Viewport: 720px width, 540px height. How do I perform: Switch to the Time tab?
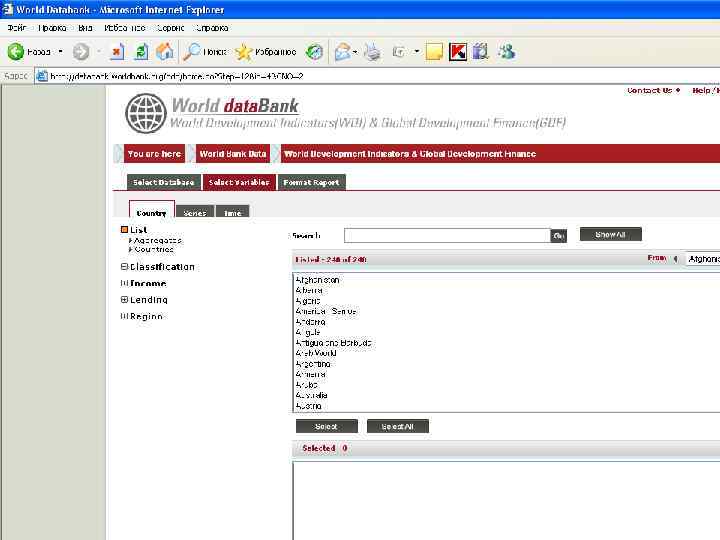tap(232, 211)
